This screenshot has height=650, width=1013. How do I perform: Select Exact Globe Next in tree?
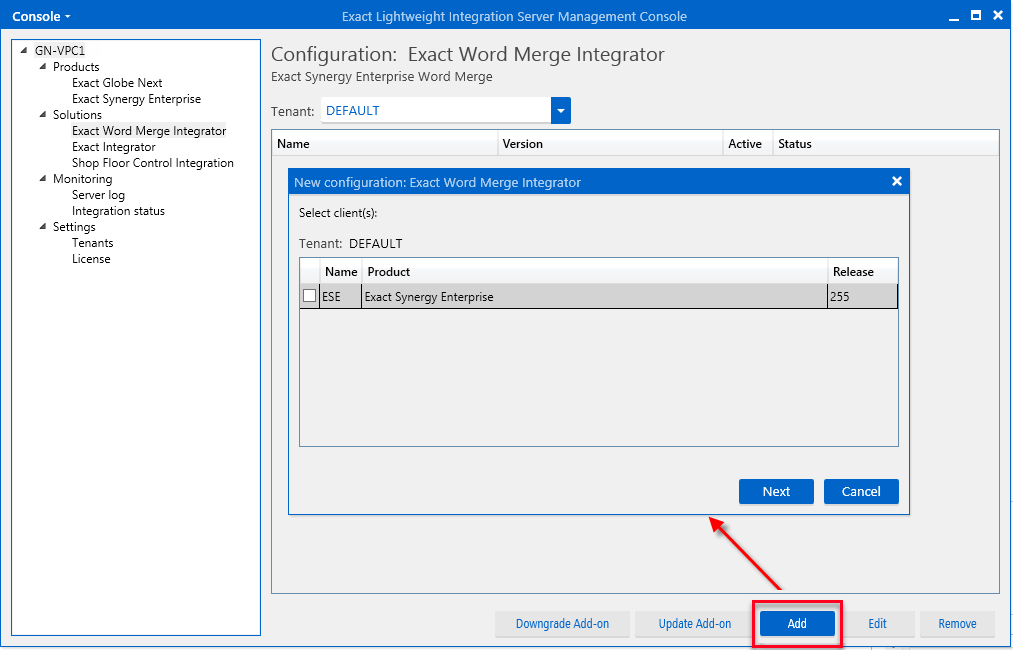pos(117,83)
